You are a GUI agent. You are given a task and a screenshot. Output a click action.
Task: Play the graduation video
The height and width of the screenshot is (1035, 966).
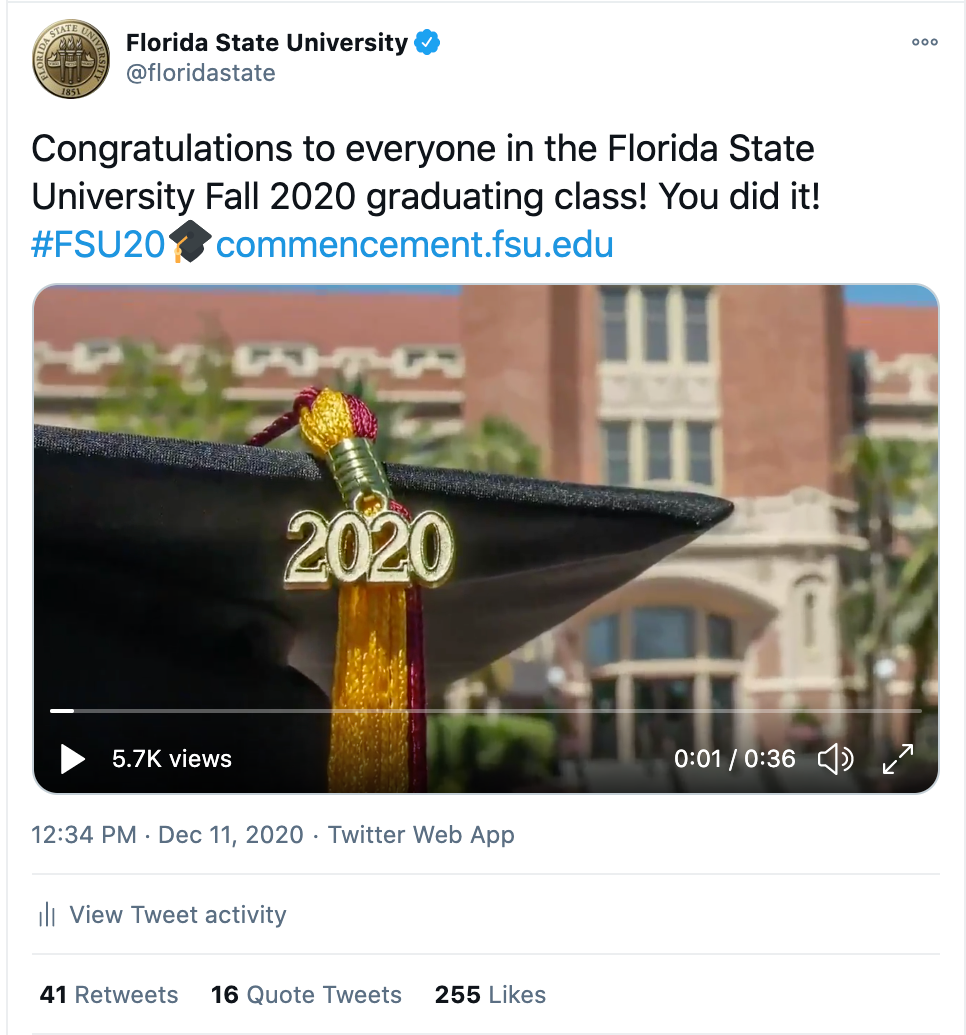pyautogui.click(x=72, y=759)
